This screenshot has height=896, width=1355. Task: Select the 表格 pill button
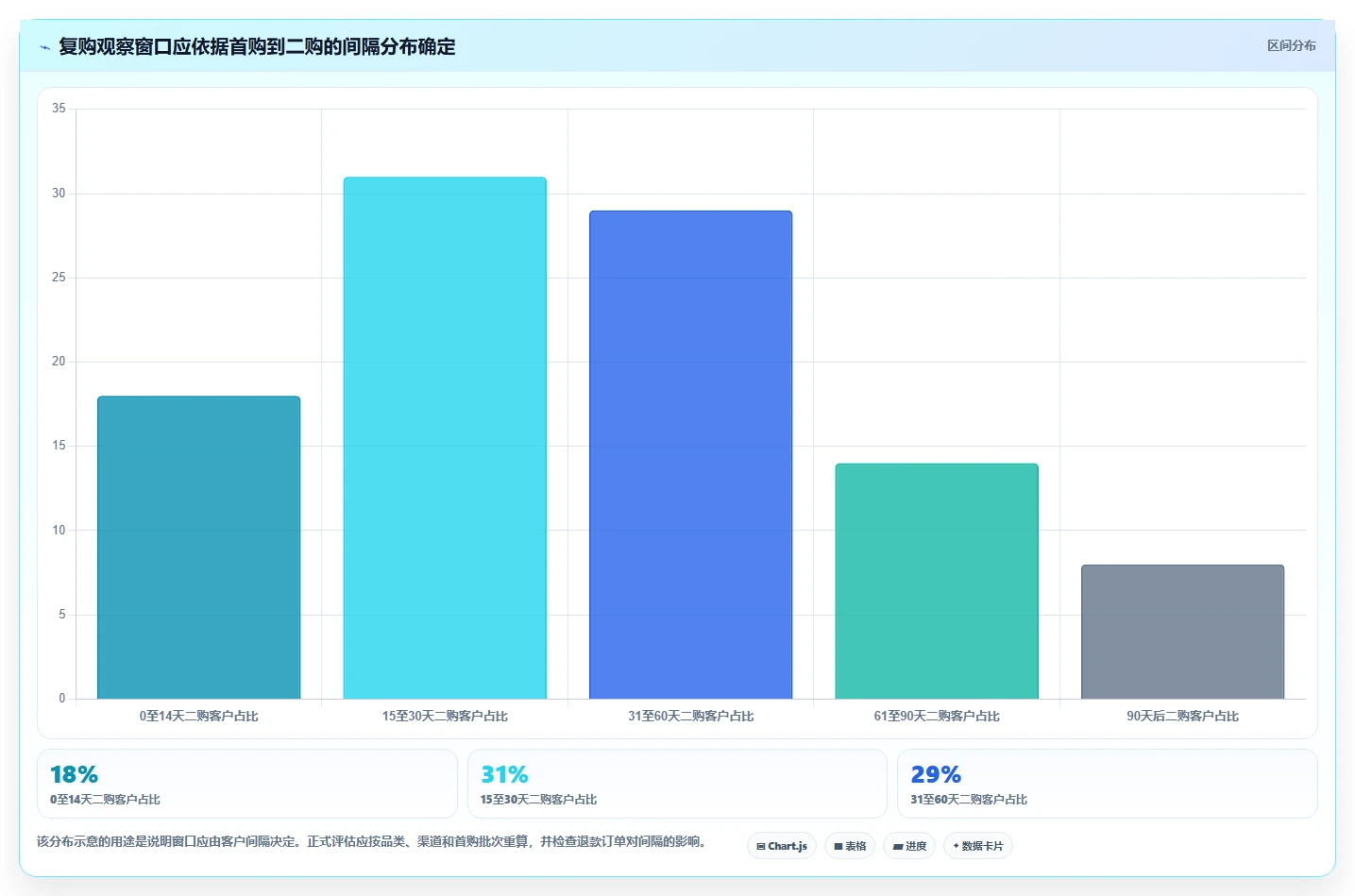pyautogui.click(x=850, y=846)
